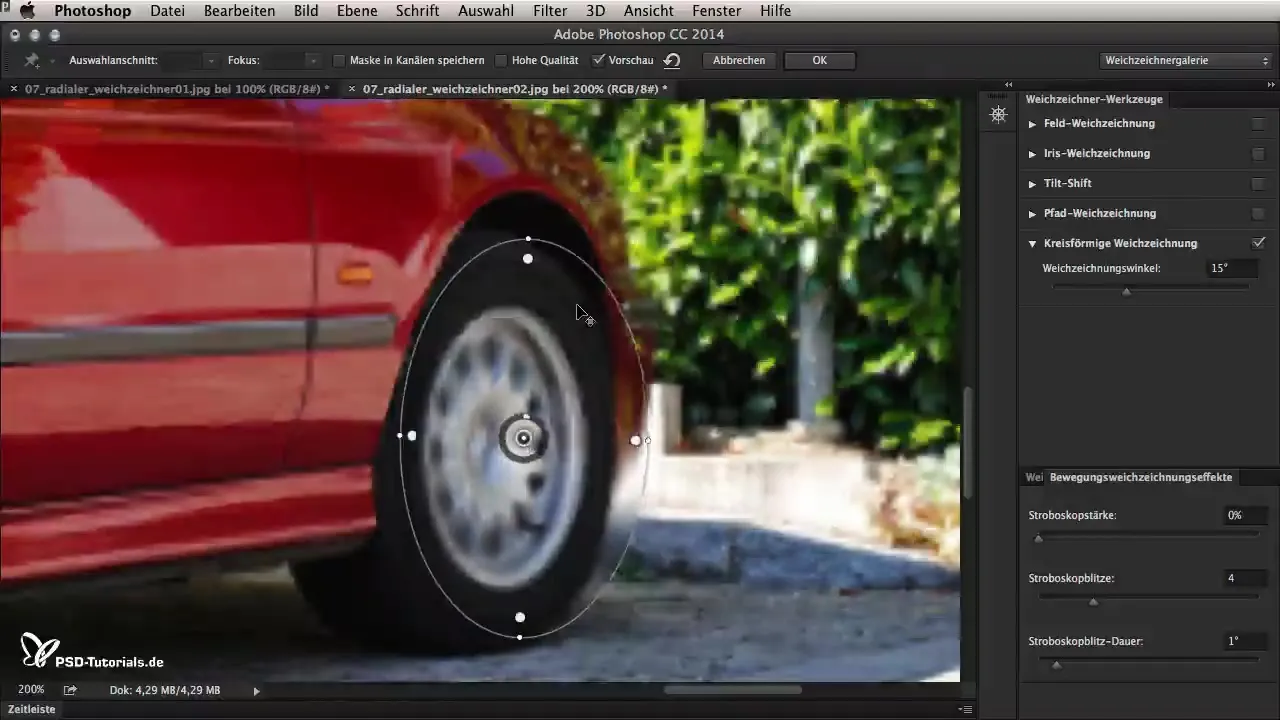The width and height of the screenshot is (1280, 720).
Task: Open the Hilfe menu
Action: [775, 11]
